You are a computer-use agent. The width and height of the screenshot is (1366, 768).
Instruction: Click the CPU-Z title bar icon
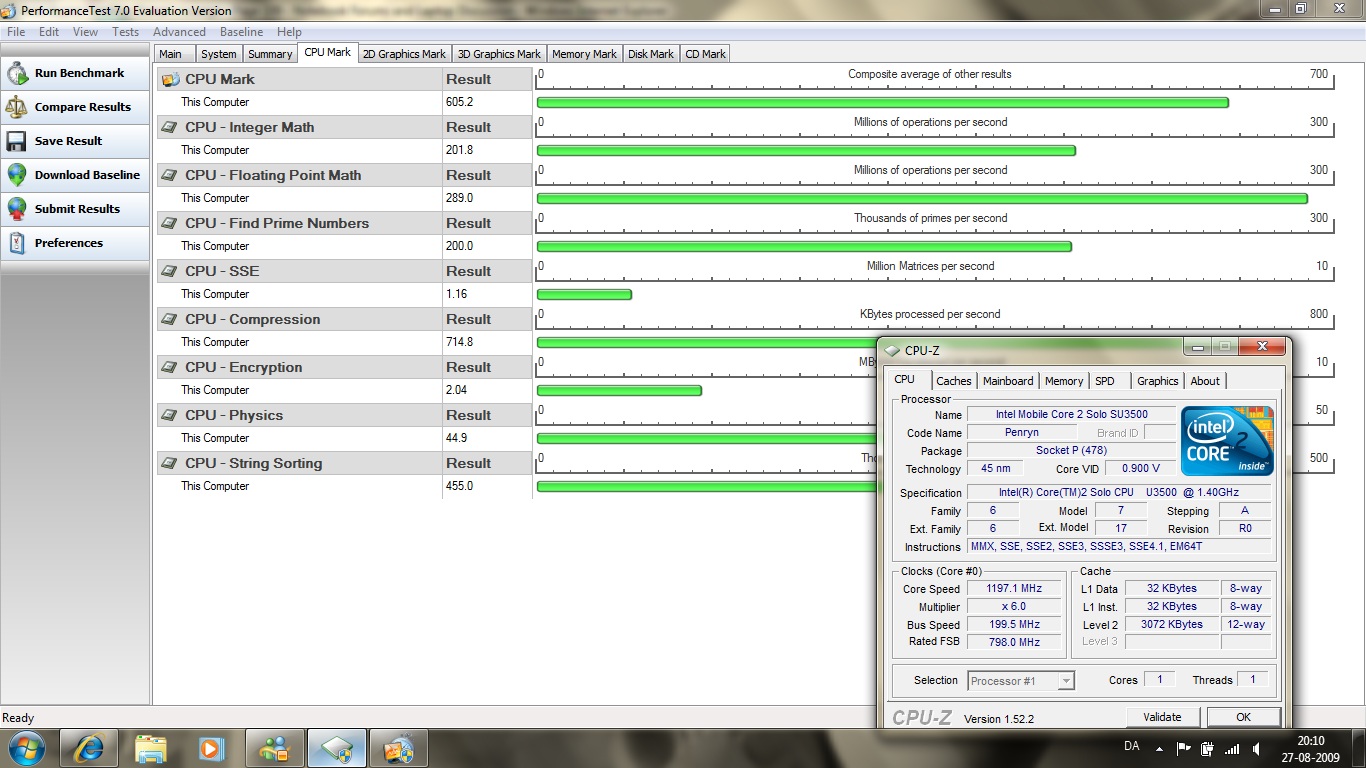893,350
